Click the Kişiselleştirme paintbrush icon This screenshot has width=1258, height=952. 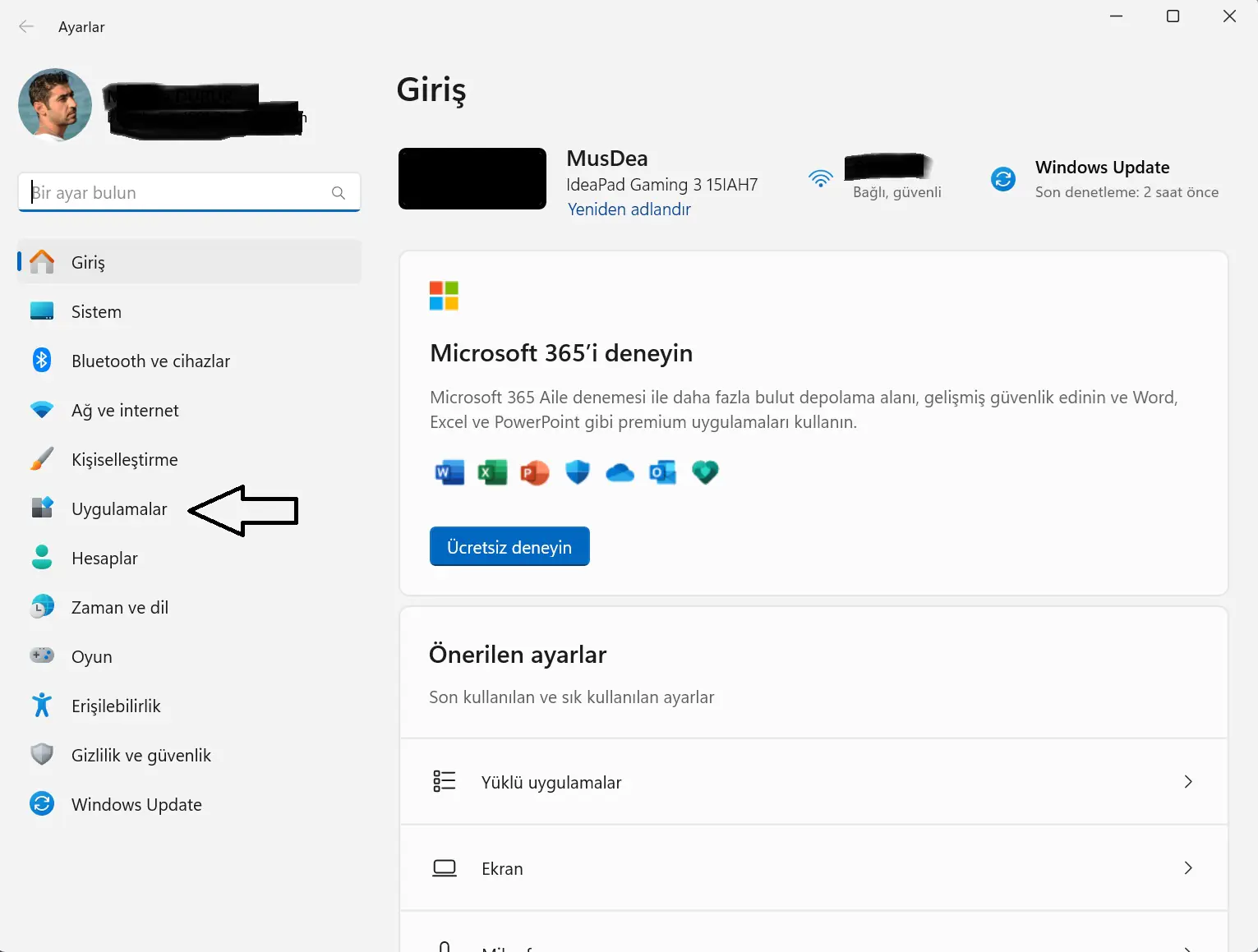pos(42,459)
